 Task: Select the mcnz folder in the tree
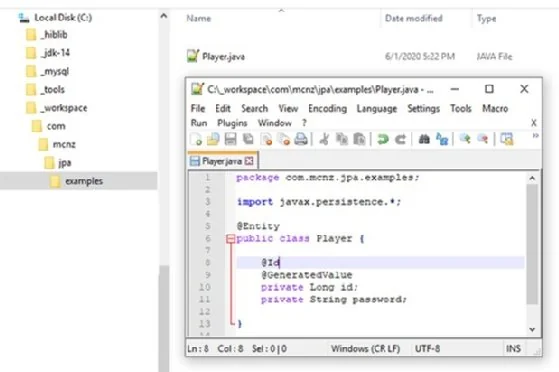[64, 144]
